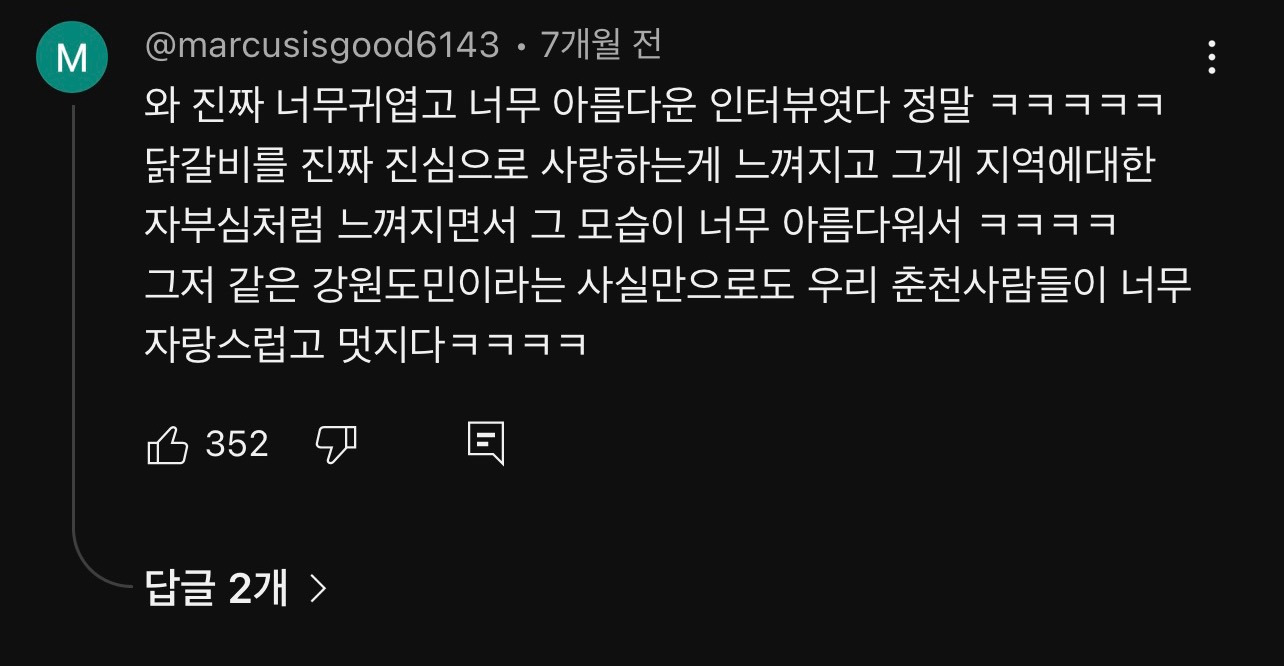
Task: Click the ㅋㅋㅋㅋㅋ ending the first line
Action: tap(1076, 105)
